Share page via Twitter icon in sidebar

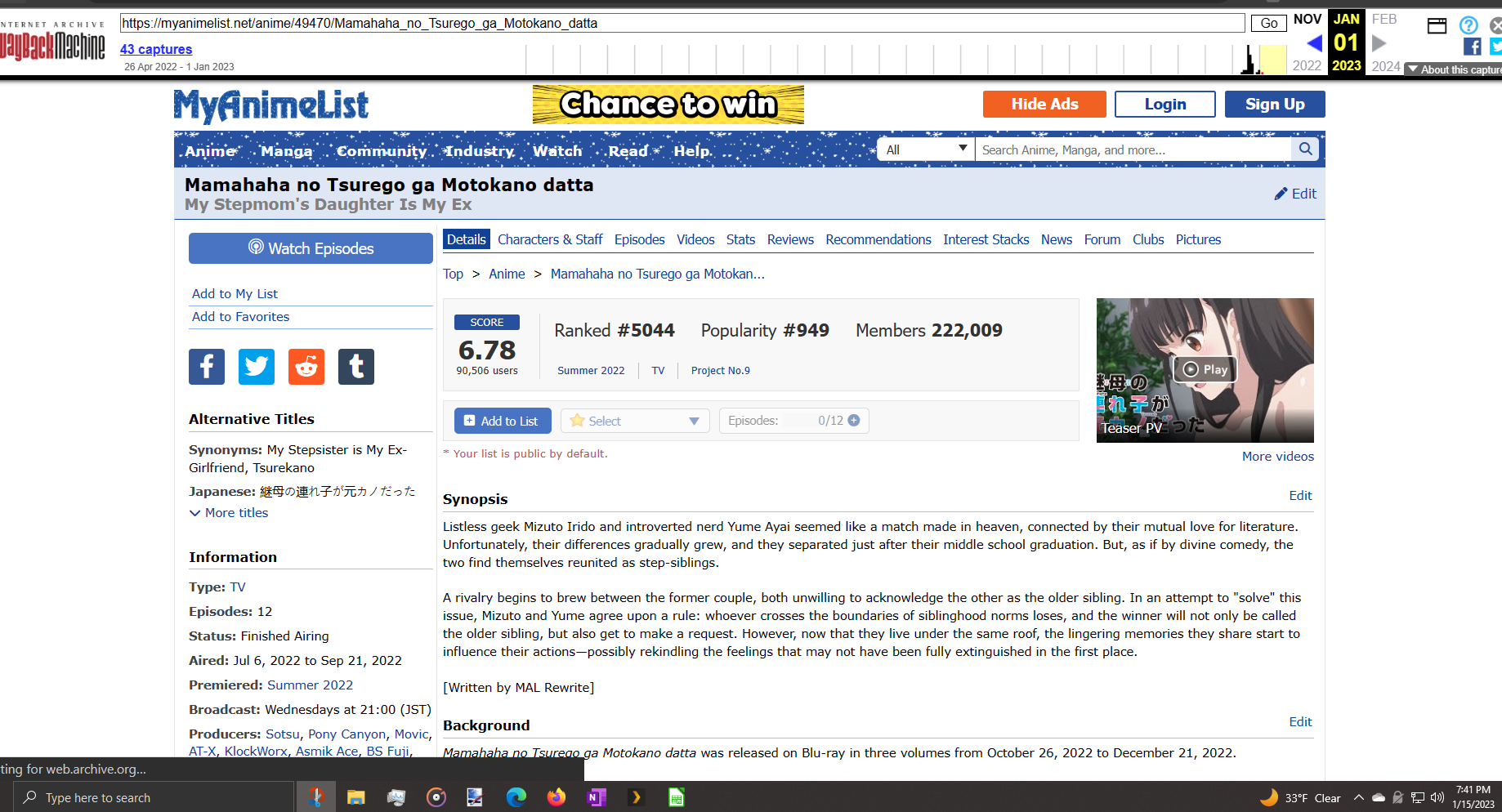257,367
